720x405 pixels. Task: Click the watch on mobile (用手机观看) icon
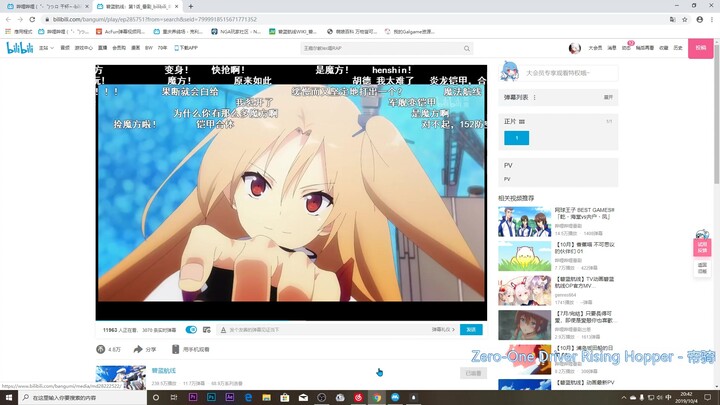175,349
